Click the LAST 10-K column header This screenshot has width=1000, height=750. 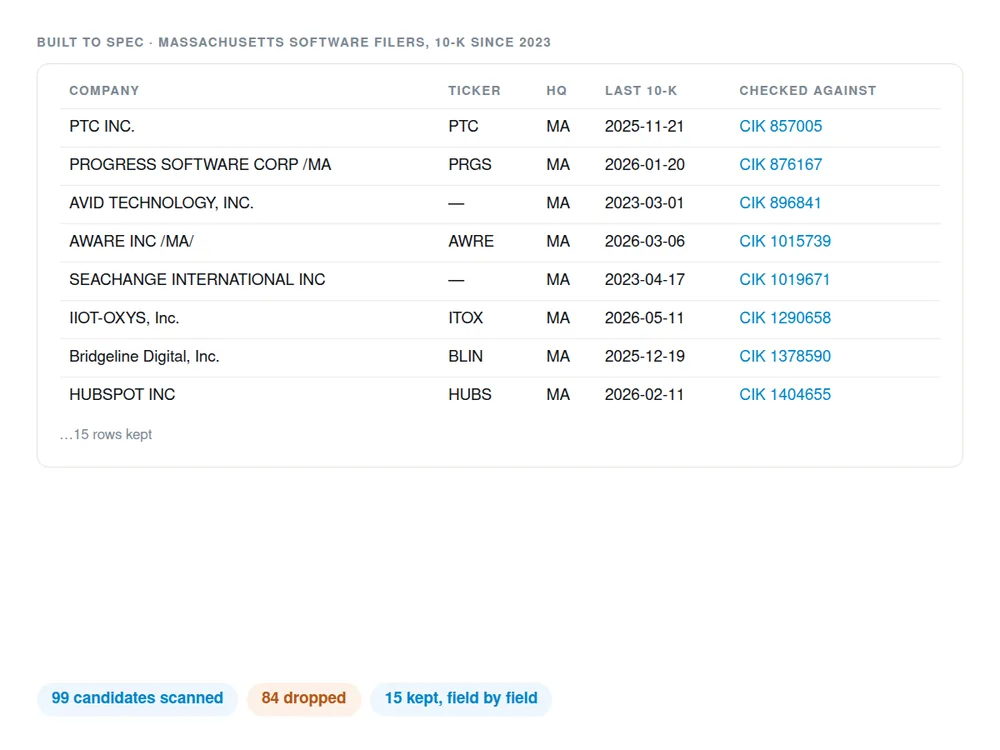point(641,91)
